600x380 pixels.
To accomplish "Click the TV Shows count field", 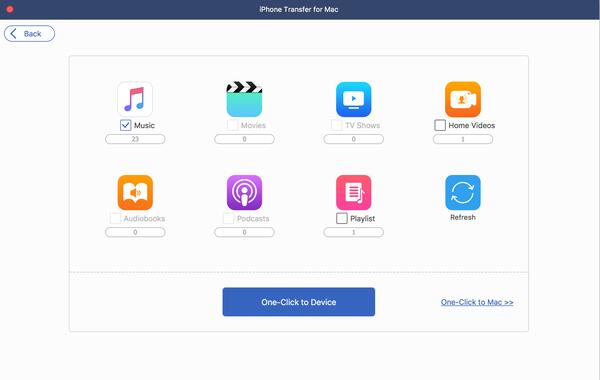I will coord(354,139).
